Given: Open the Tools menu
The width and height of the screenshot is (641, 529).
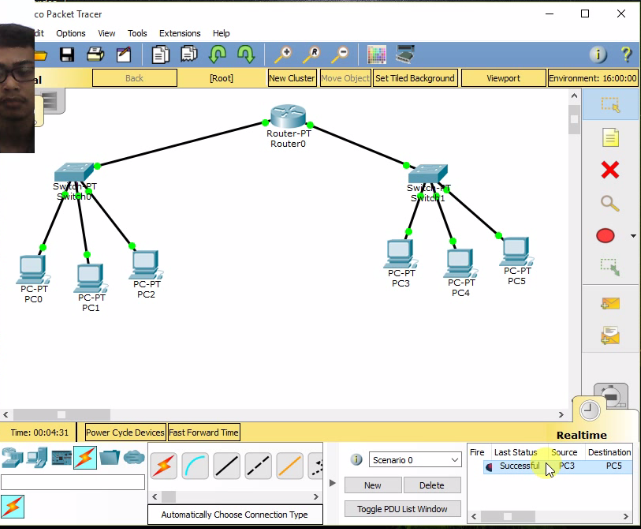Looking at the screenshot, I should pos(137,33).
